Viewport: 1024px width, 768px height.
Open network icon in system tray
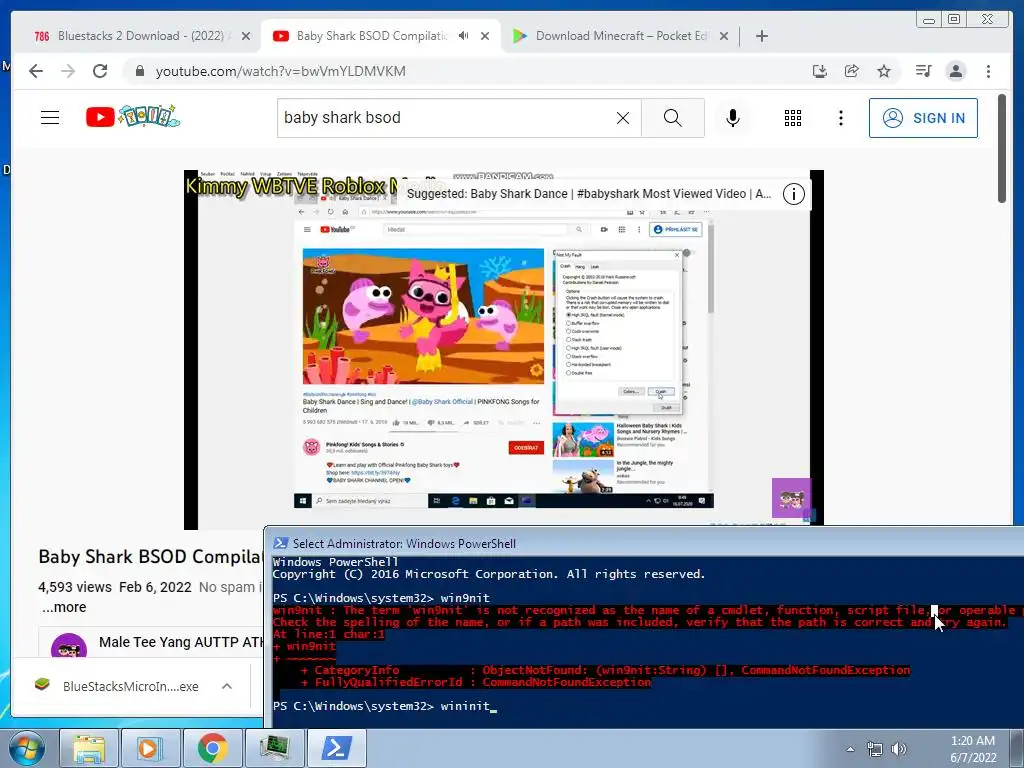874,749
